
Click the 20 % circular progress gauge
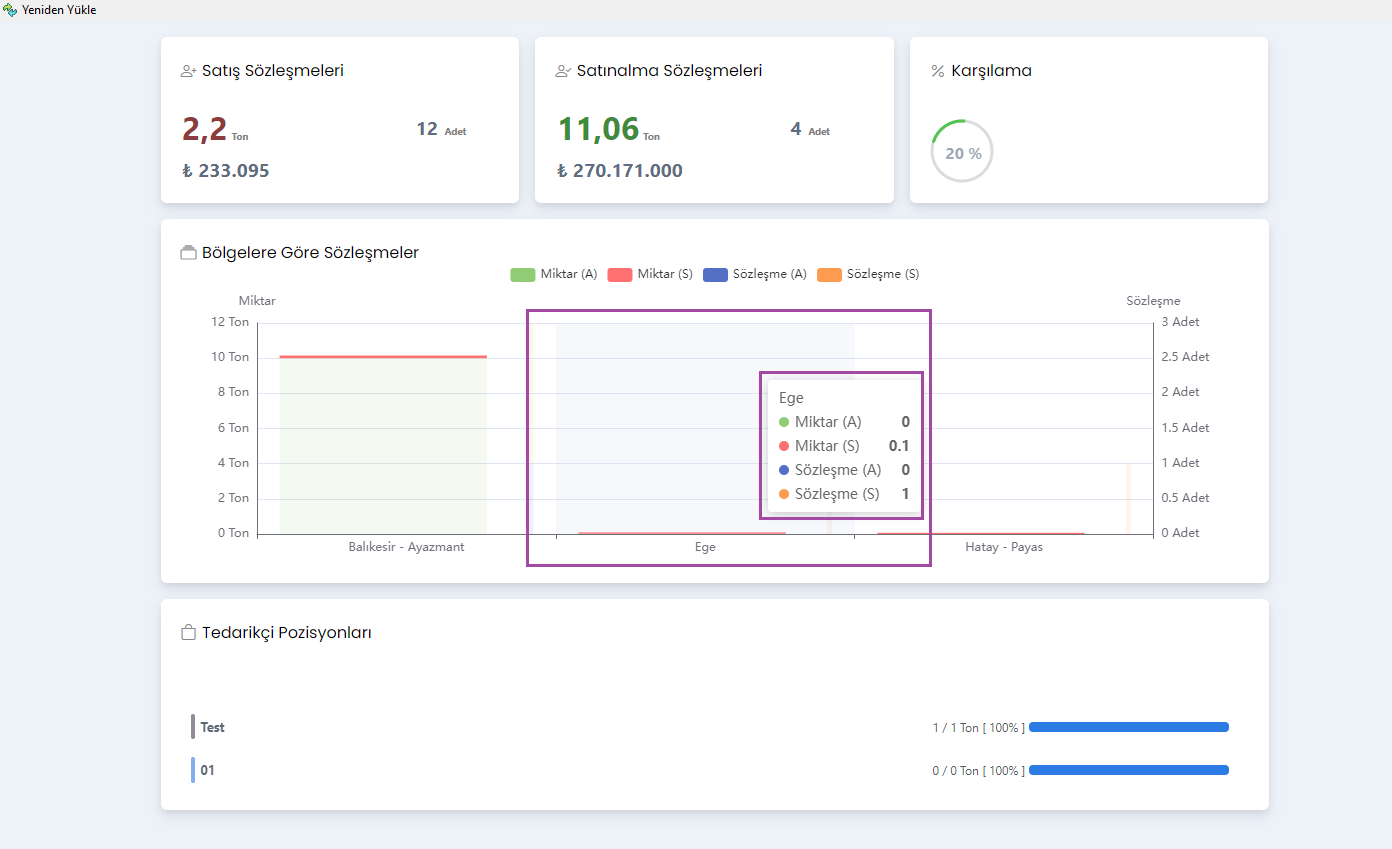click(x=962, y=152)
